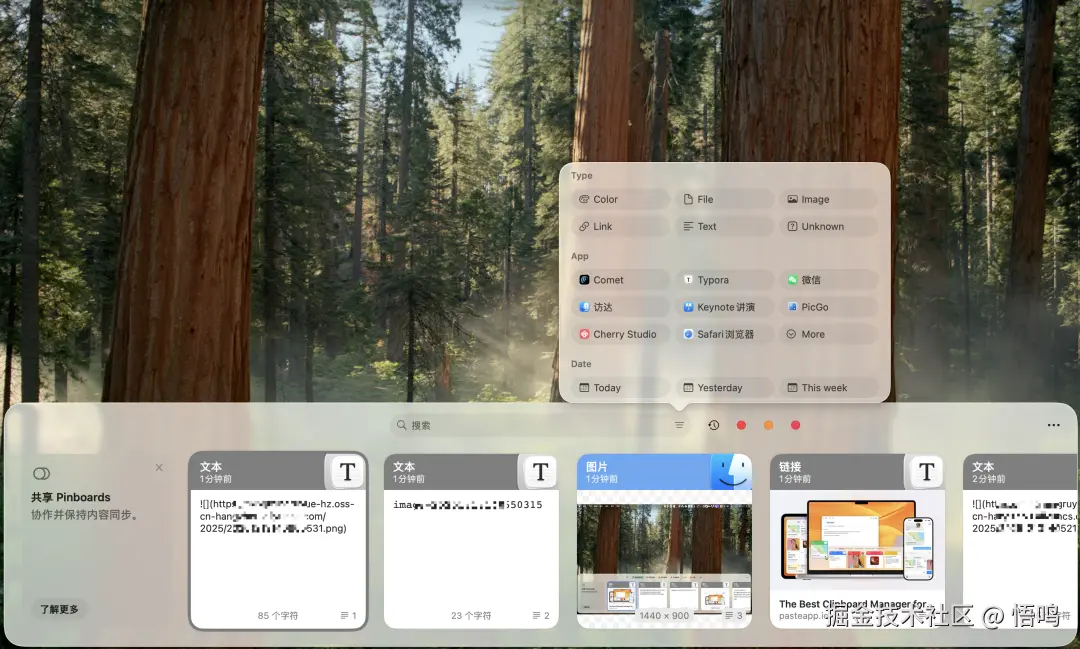Screen dimensions: 1080x649
Task: Expand More apps in filter
Action: [829, 334]
